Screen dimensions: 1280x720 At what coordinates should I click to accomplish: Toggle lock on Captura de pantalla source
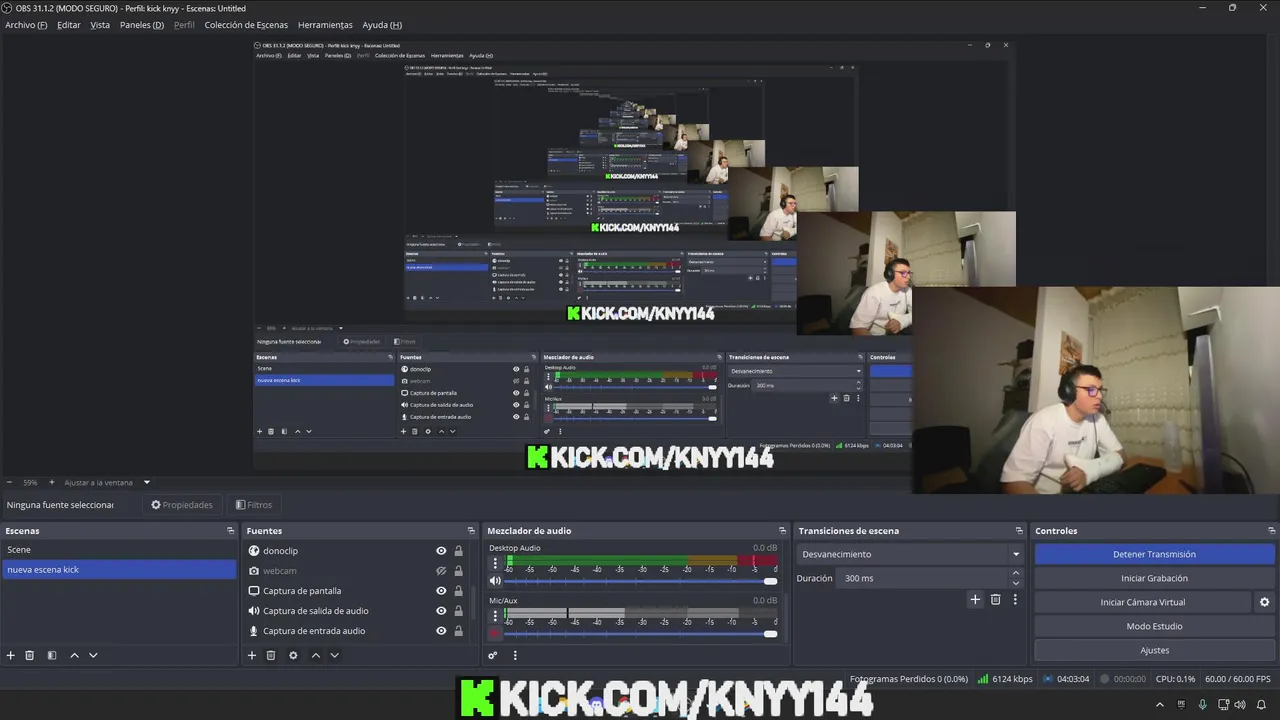458,591
